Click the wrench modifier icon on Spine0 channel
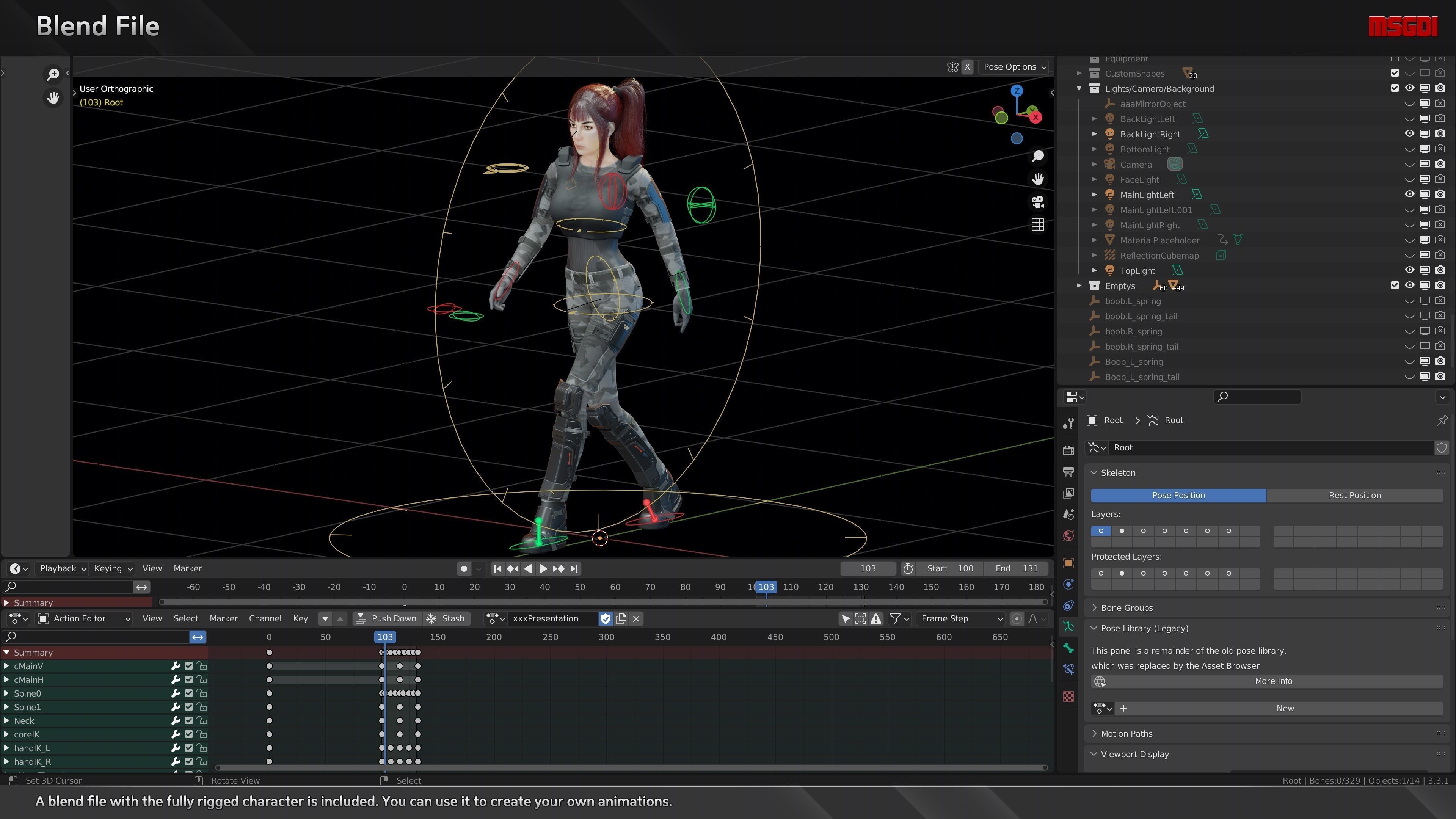 [x=176, y=693]
